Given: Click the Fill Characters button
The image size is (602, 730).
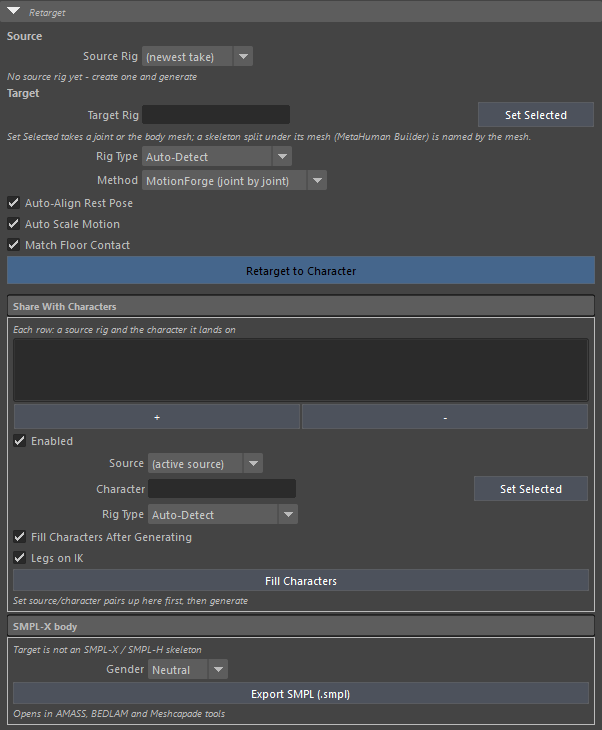Looking at the screenshot, I should (301, 581).
